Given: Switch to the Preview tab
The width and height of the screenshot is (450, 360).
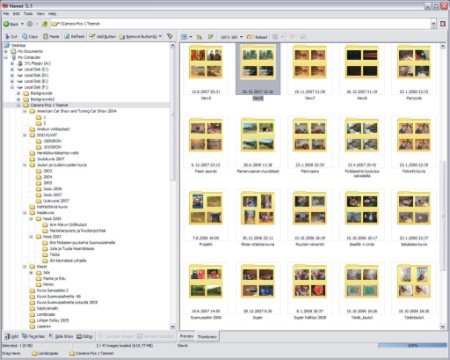Looking at the screenshot, I should (x=186, y=336).
